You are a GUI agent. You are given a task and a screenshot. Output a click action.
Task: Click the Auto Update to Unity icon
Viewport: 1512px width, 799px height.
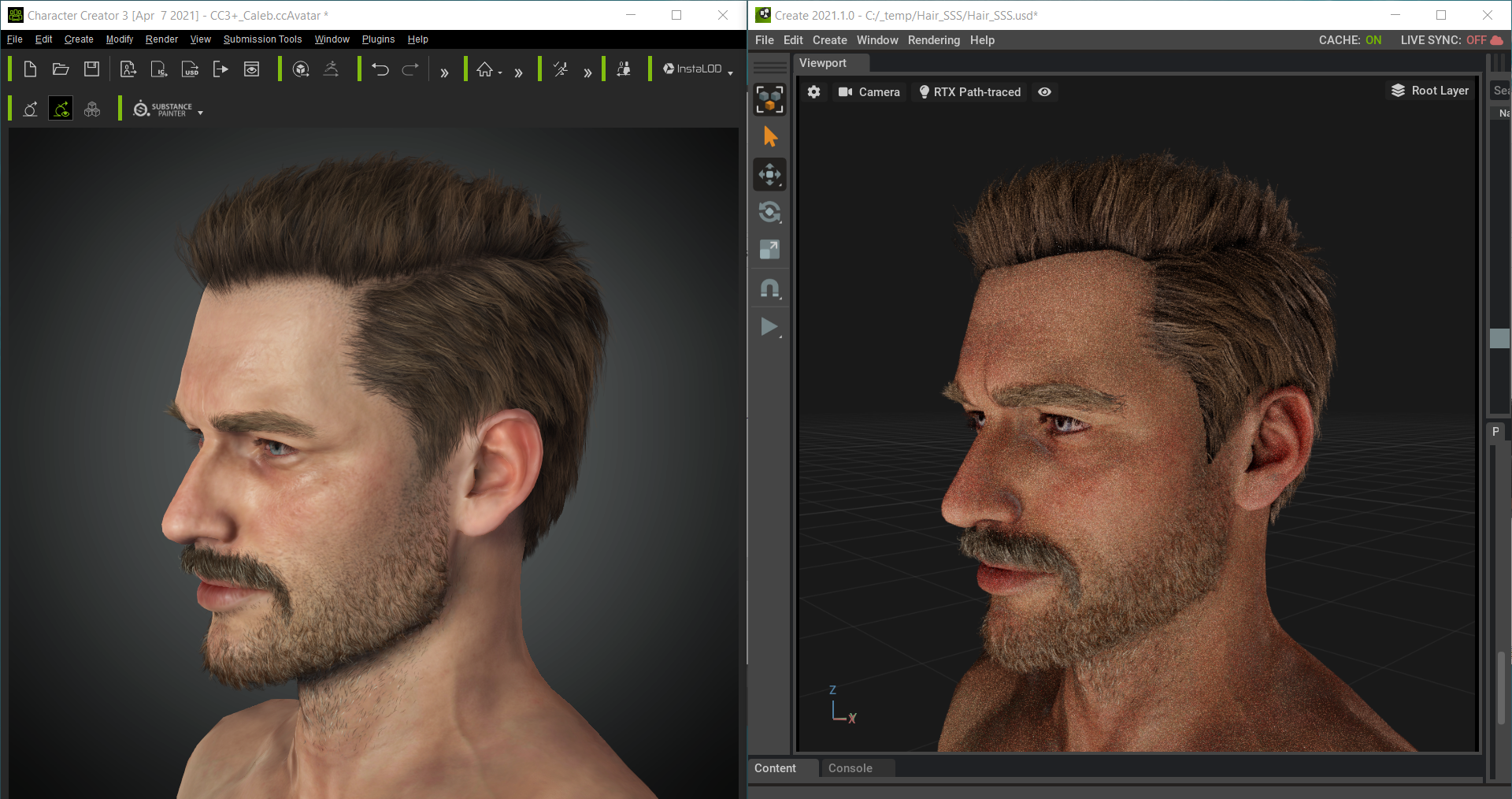pyautogui.click(x=31, y=109)
